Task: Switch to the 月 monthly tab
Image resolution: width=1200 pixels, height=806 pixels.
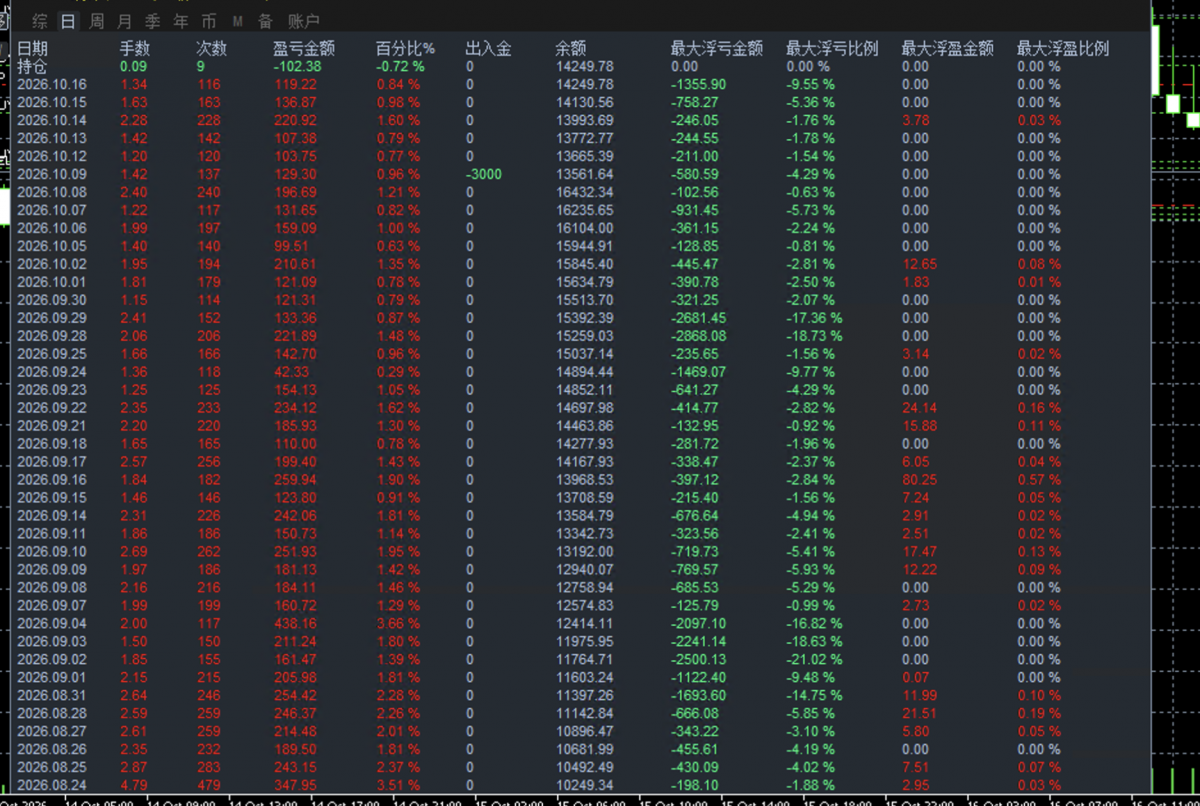Action: 124,21
